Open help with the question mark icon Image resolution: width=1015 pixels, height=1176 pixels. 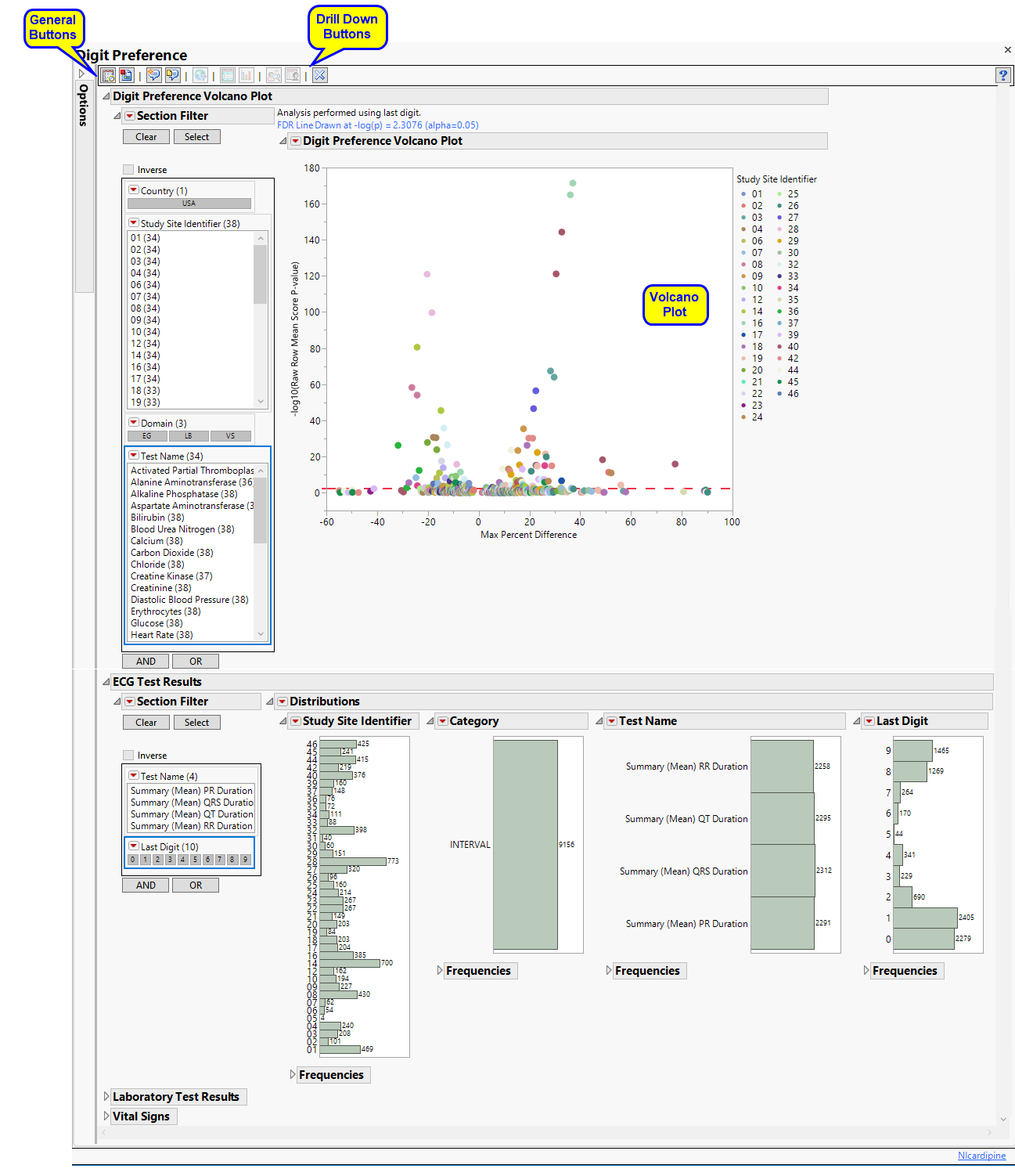1002,75
